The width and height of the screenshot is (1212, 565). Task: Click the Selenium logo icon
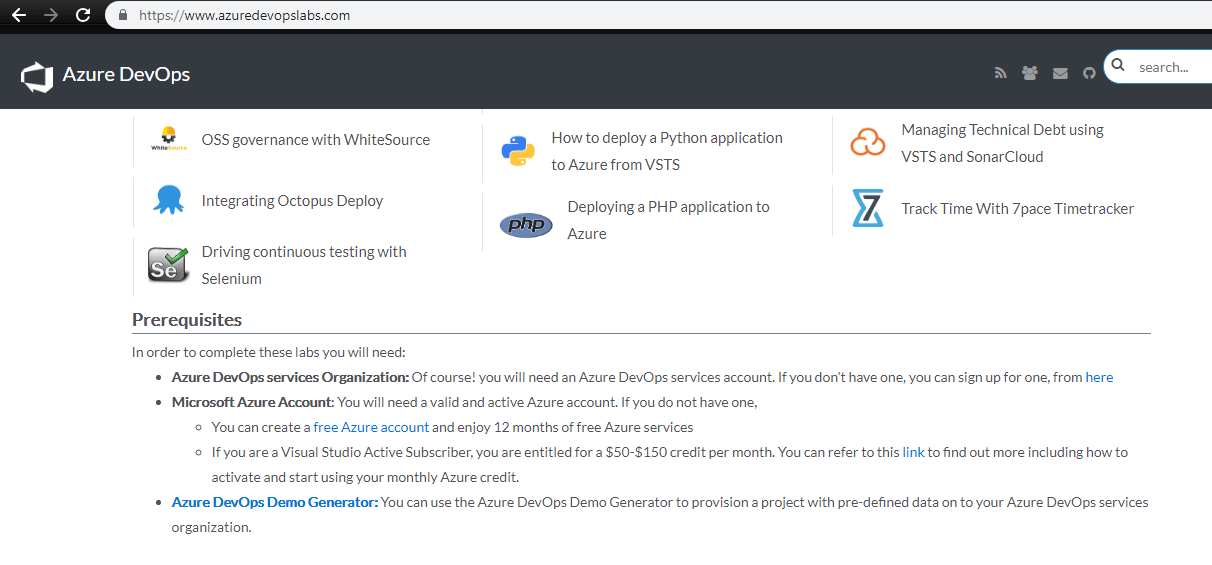[x=168, y=265]
